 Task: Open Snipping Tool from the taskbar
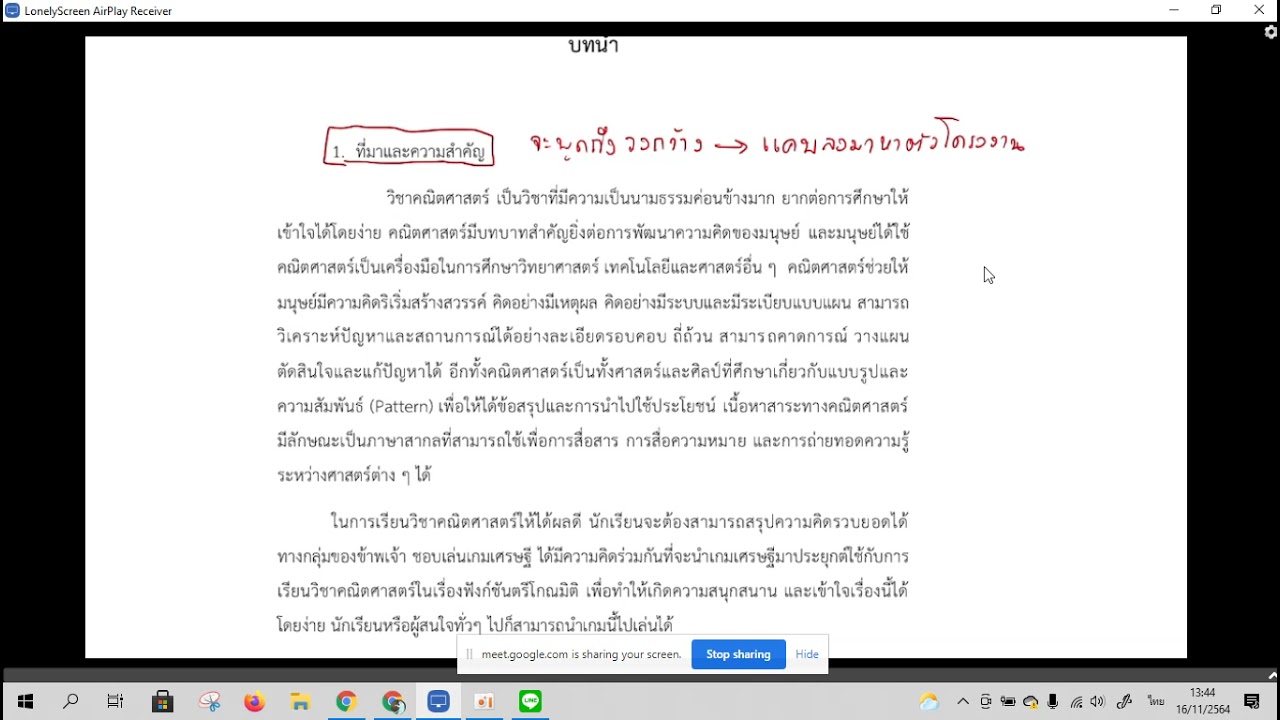209,702
